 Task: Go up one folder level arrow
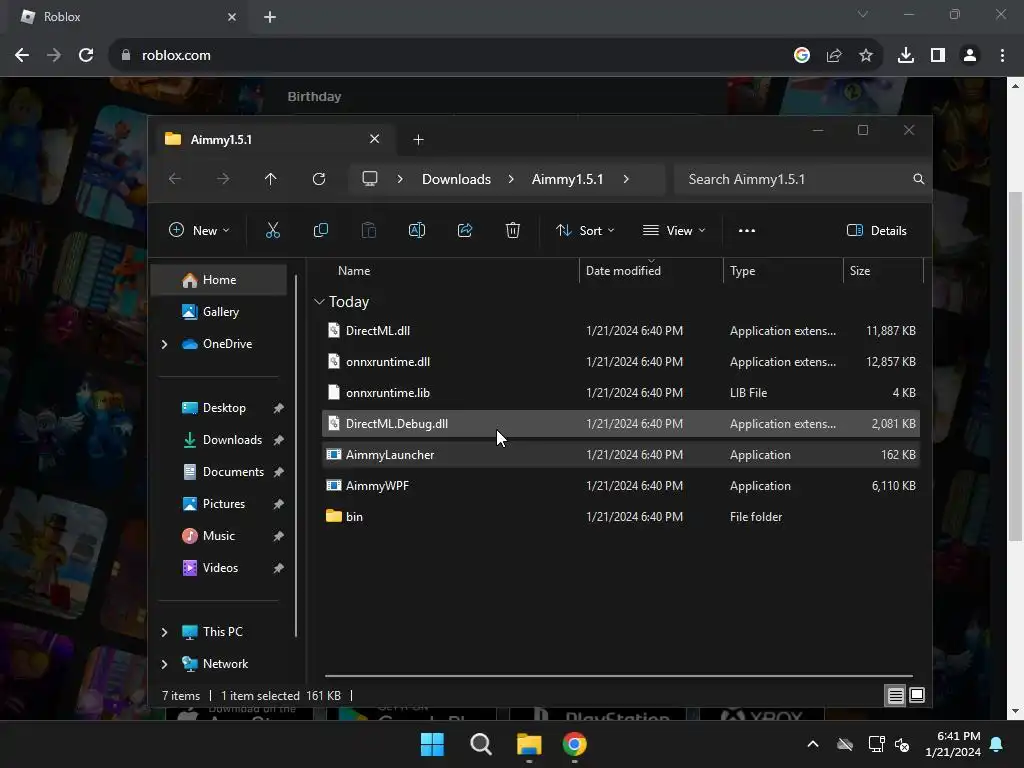pyautogui.click(x=270, y=178)
